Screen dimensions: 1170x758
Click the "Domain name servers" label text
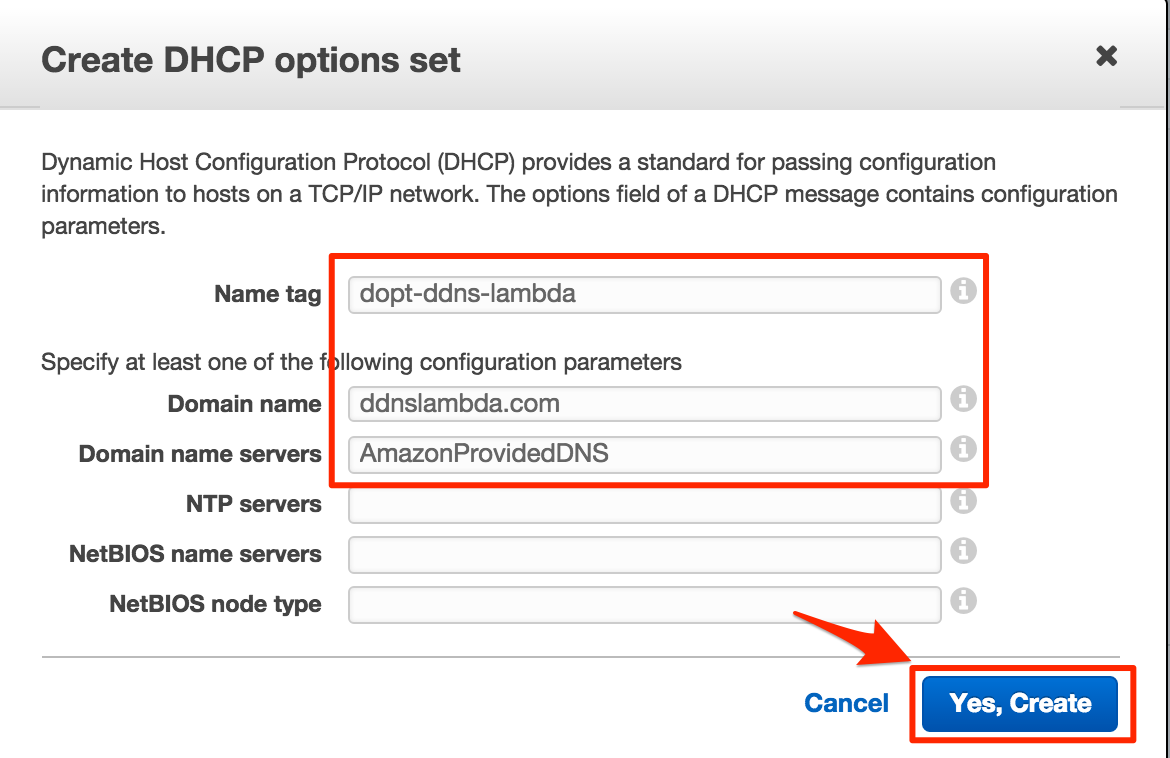pyautogui.click(x=200, y=454)
